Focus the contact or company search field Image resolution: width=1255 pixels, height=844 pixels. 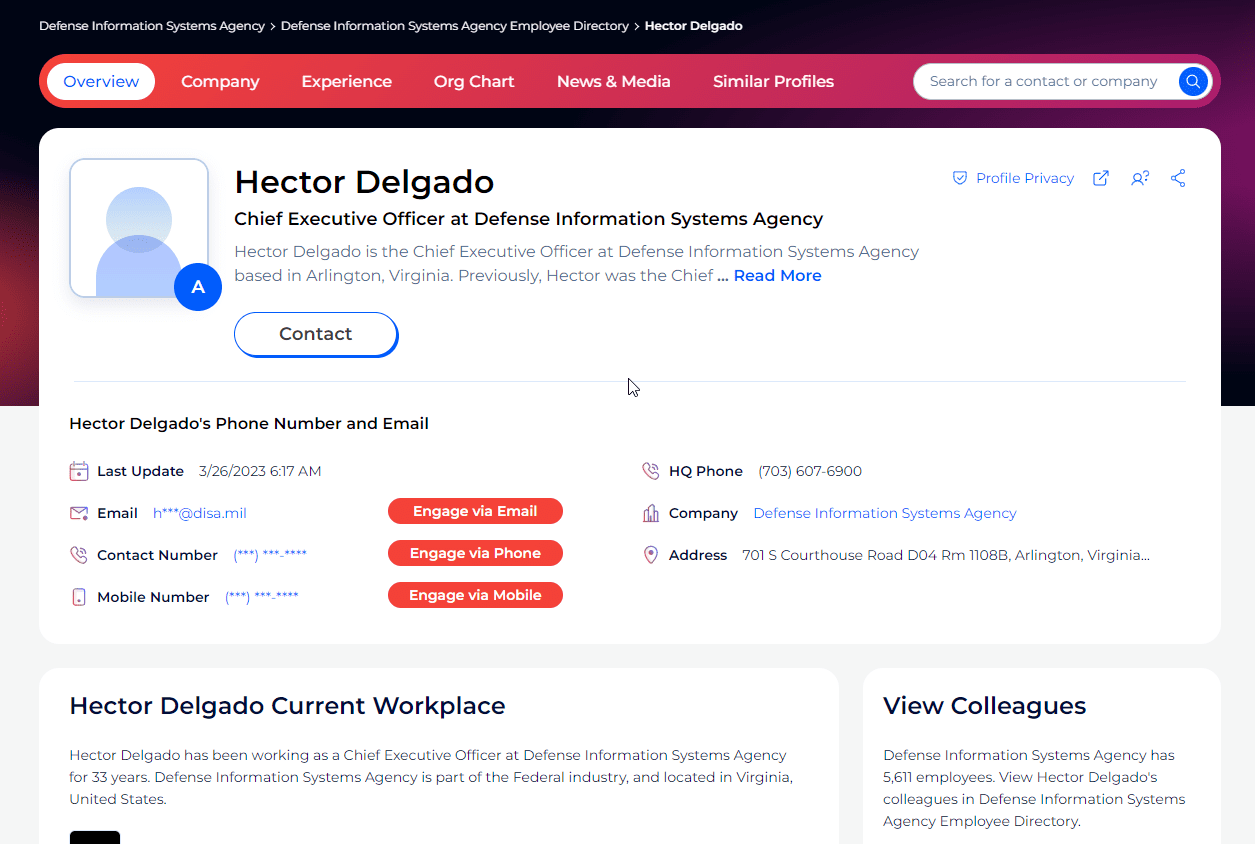pos(1043,82)
